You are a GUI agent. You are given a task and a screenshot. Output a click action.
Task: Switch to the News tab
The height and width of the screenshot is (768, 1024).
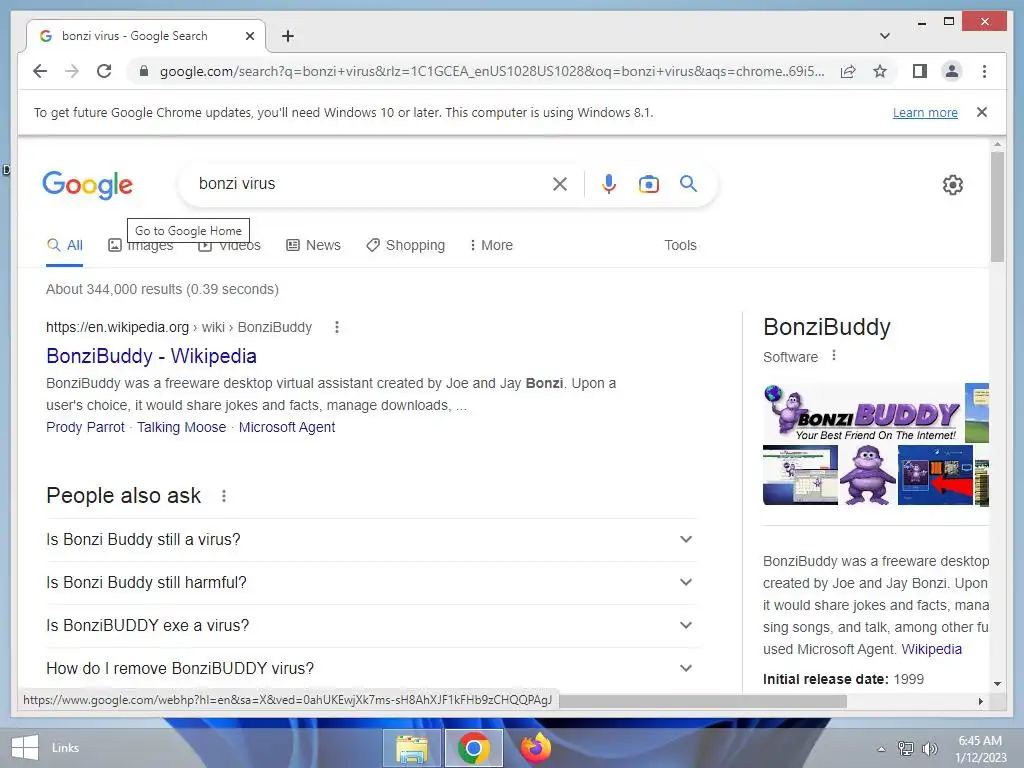(x=313, y=246)
